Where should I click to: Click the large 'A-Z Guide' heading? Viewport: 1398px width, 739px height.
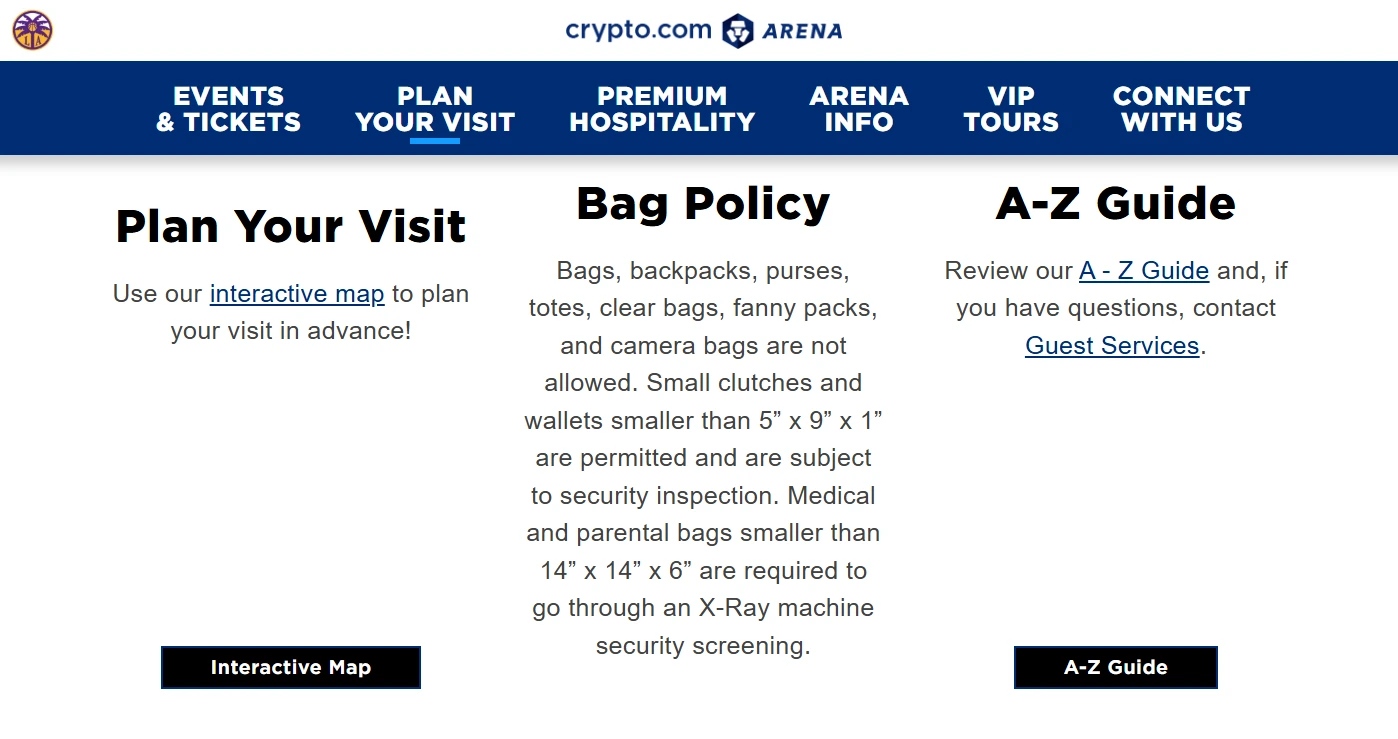tap(1116, 203)
